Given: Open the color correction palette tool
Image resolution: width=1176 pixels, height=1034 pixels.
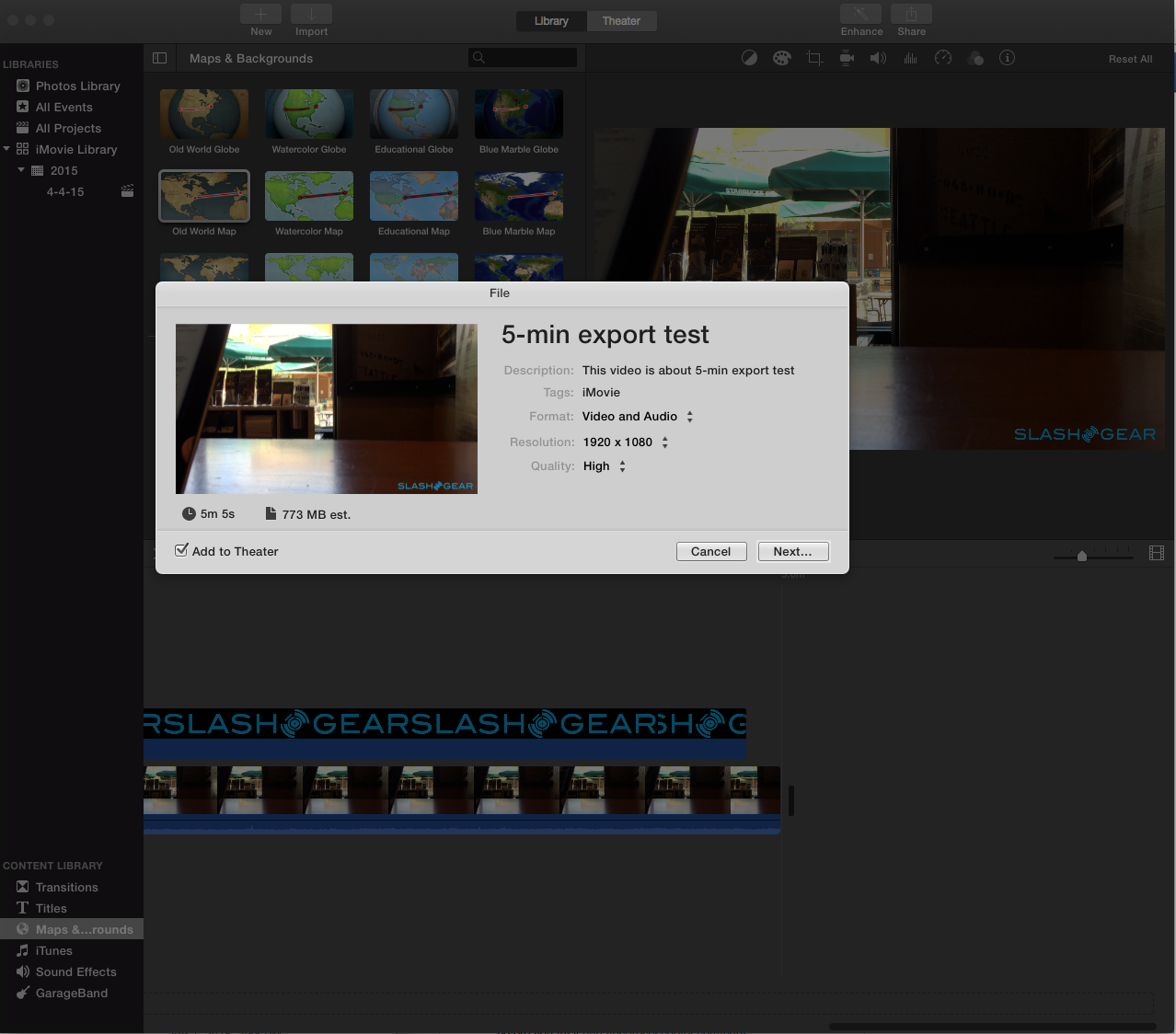Looking at the screenshot, I should pyautogui.click(x=781, y=58).
